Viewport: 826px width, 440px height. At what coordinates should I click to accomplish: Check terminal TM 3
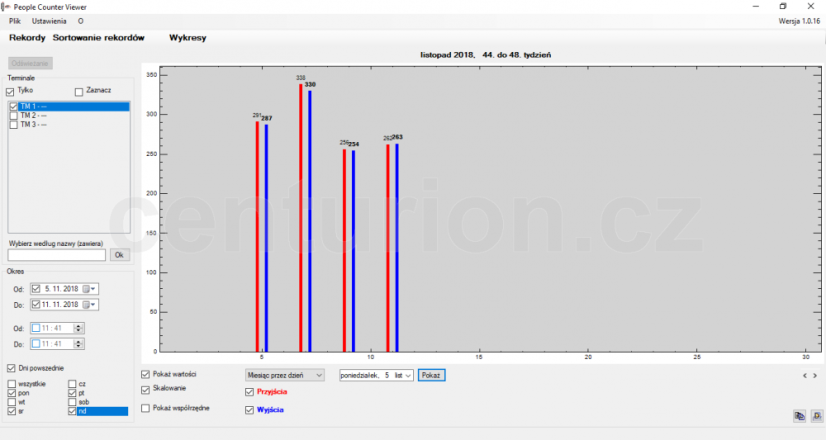pos(14,125)
